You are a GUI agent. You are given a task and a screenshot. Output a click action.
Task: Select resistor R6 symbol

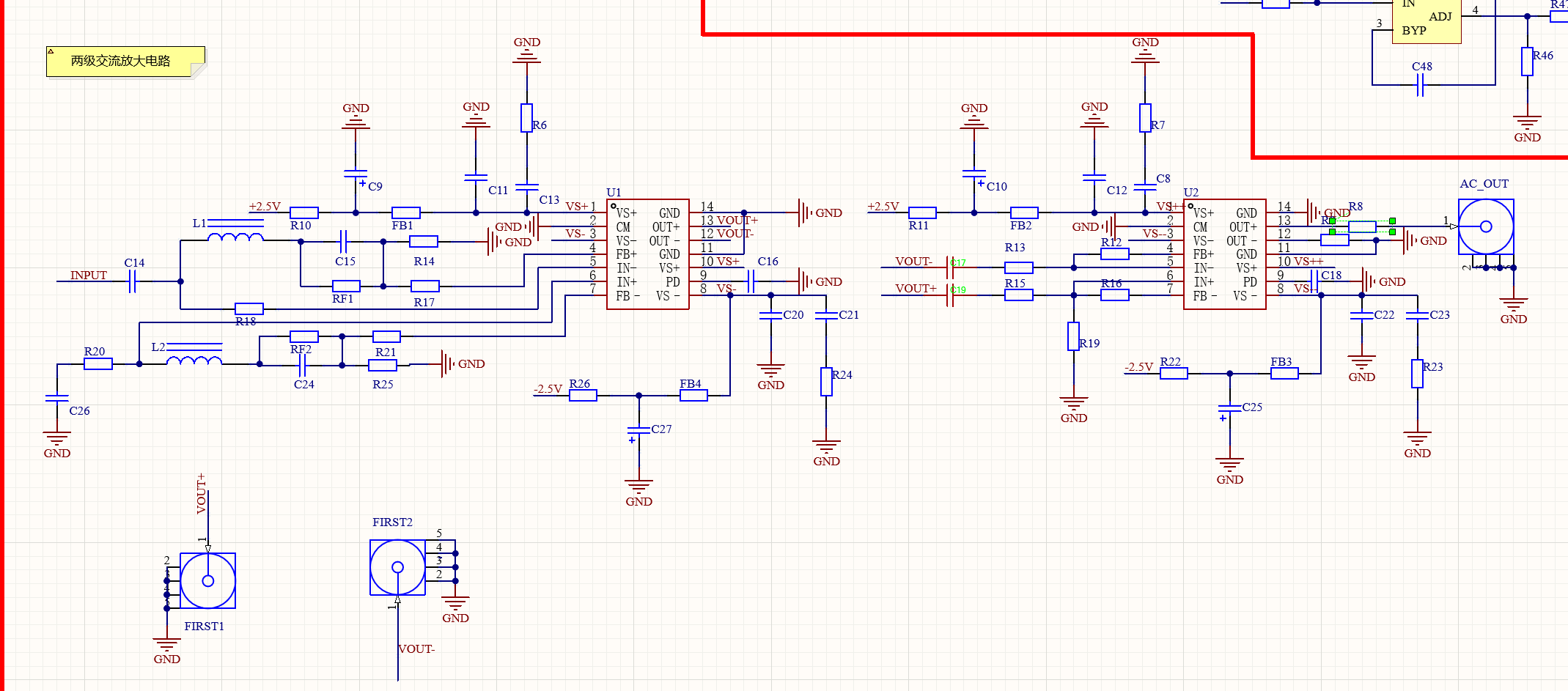pos(526,118)
